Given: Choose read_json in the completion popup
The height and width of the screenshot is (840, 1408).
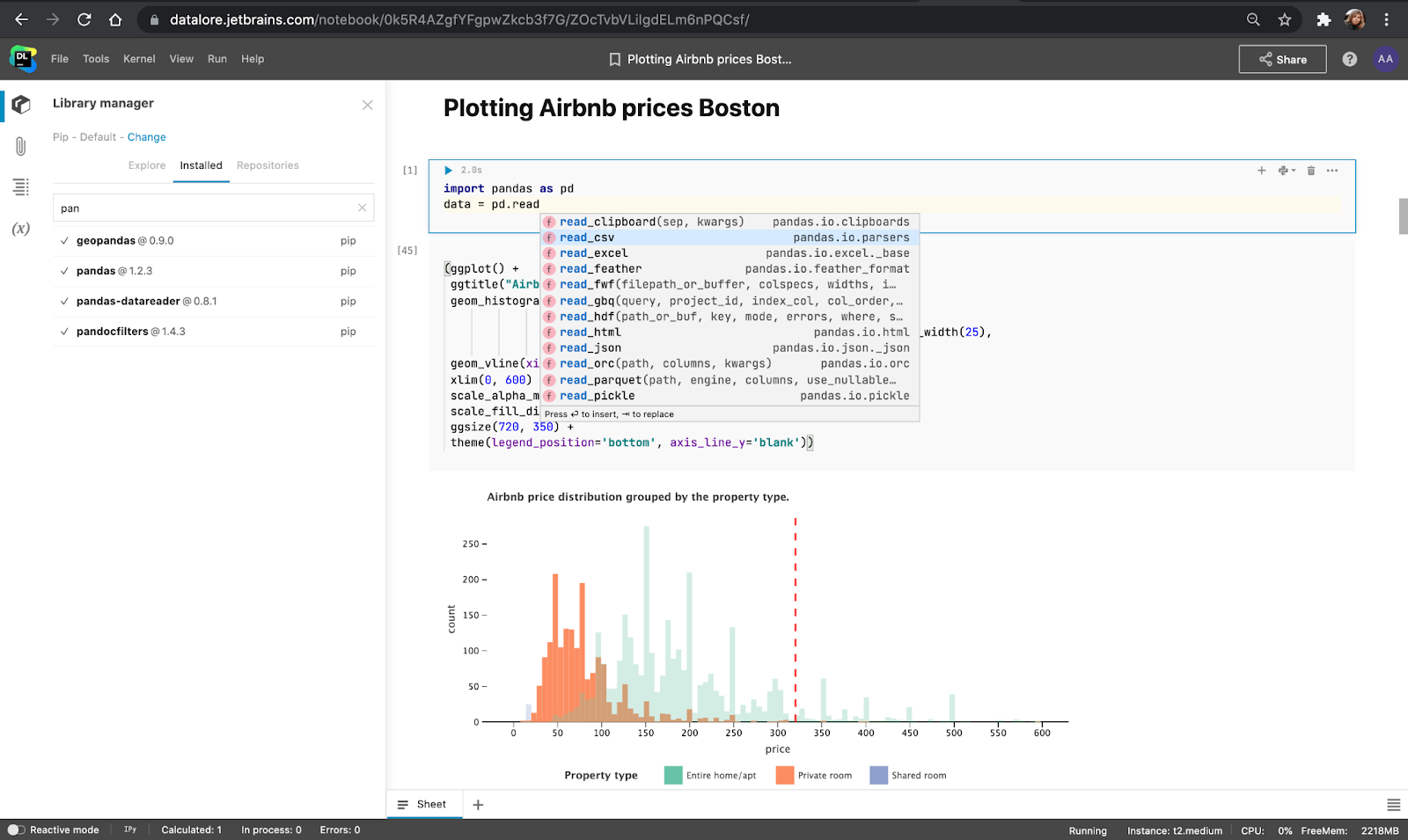Looking at the screenshot, I should tap(590, 347).
